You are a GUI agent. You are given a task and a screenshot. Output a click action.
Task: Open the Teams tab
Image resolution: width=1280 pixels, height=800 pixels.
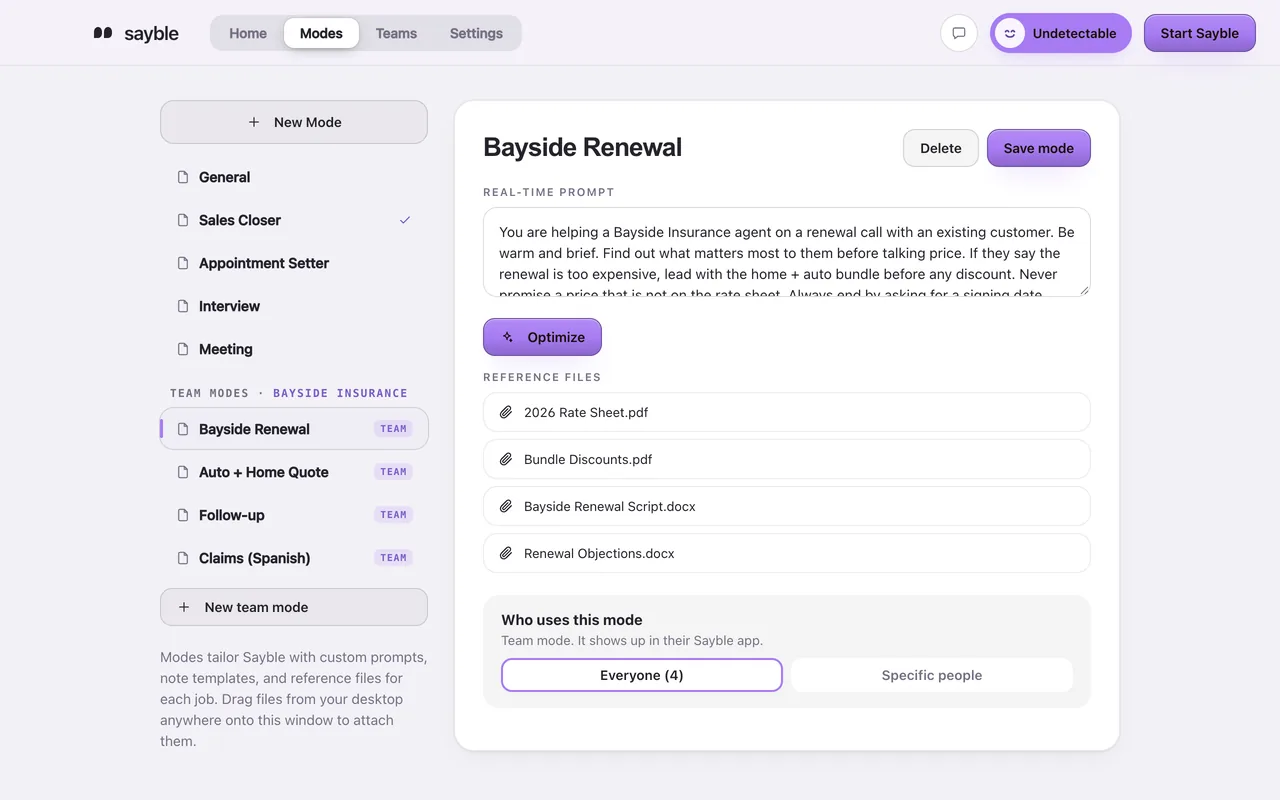click(396, 33)
